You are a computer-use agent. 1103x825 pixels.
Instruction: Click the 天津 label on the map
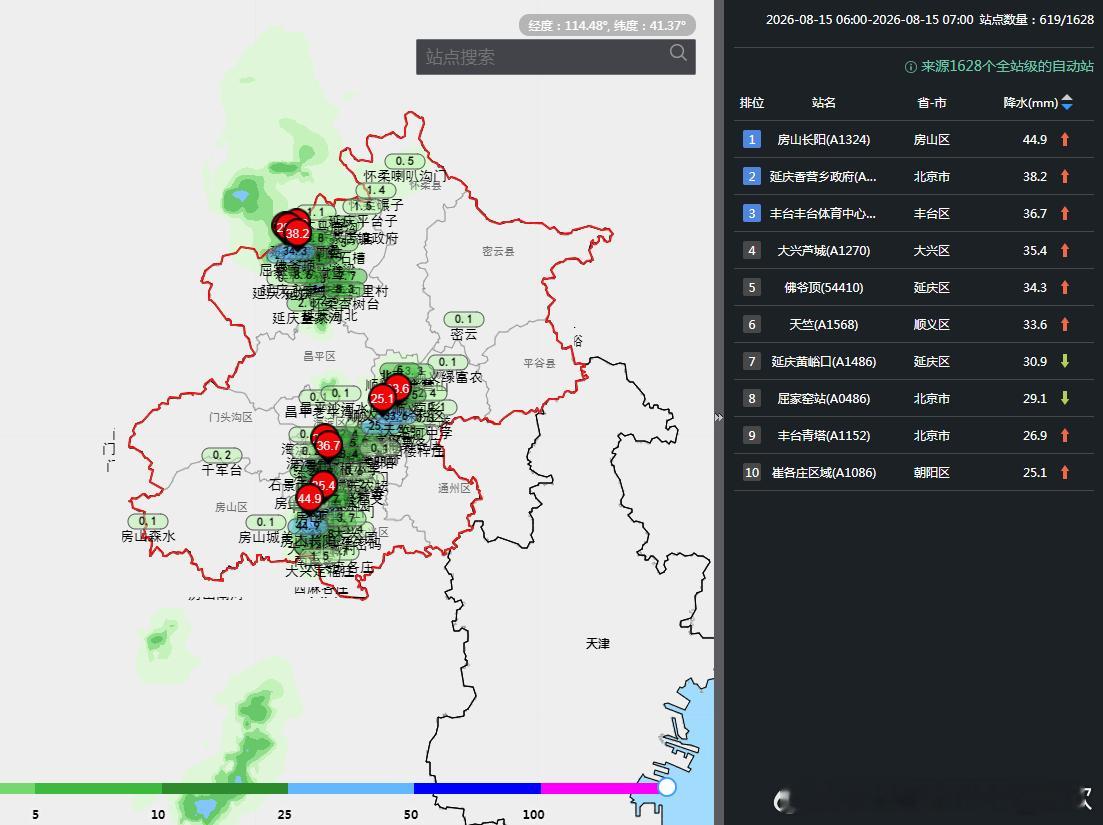pyautogui.click(x=598, y=644)
